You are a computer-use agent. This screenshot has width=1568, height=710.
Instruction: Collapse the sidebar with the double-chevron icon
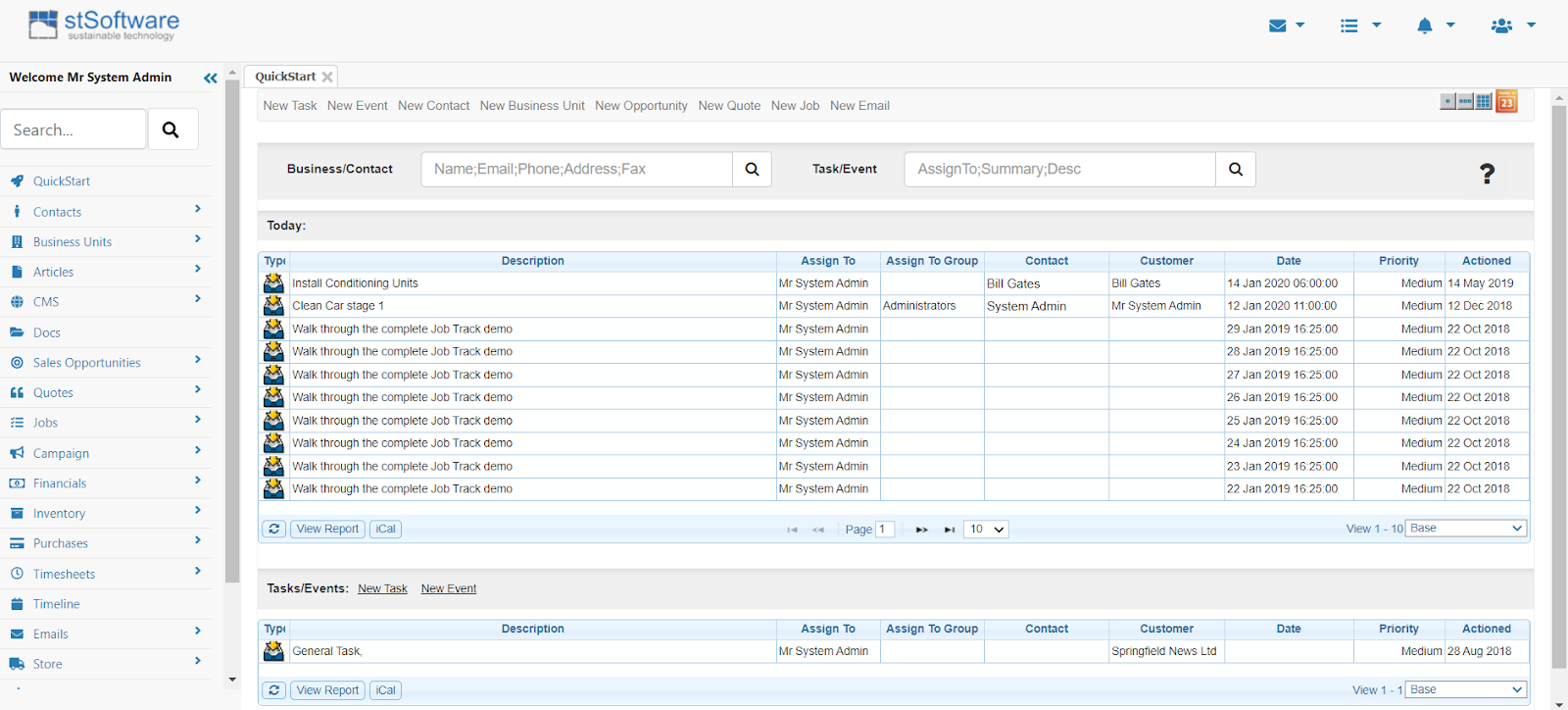point(211,77)
